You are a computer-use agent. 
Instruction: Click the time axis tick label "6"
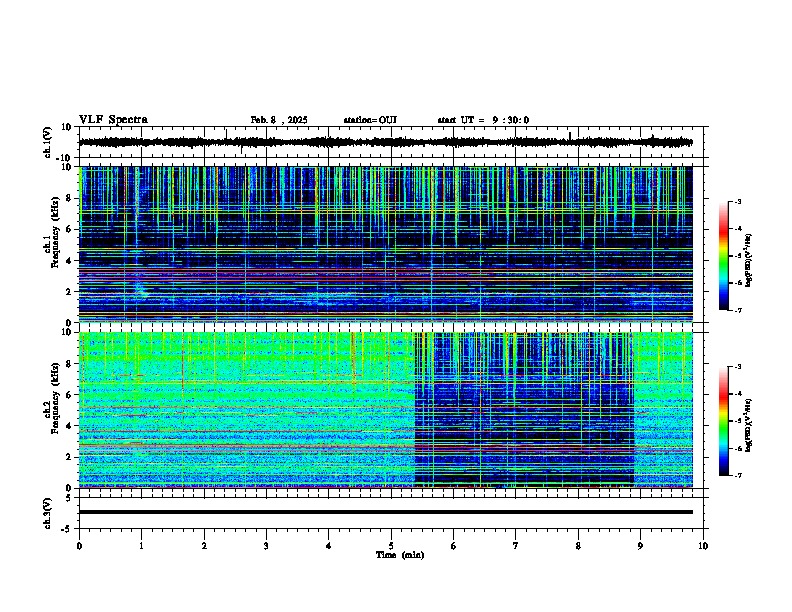tap(454, 546)
